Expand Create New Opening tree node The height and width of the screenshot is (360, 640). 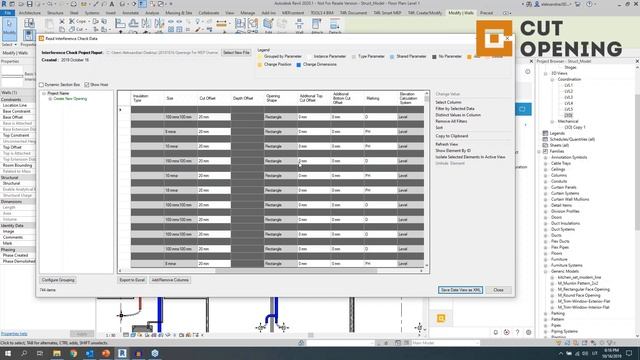pyautogui.click(x=50, y=99)
